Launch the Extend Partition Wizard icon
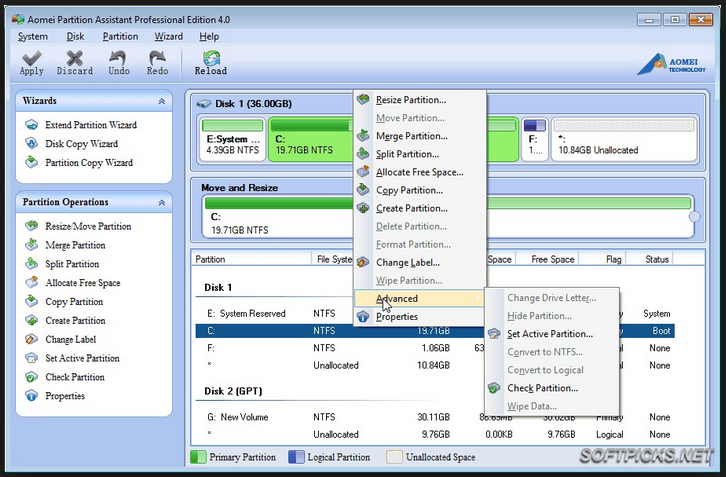 click(31, 125)
